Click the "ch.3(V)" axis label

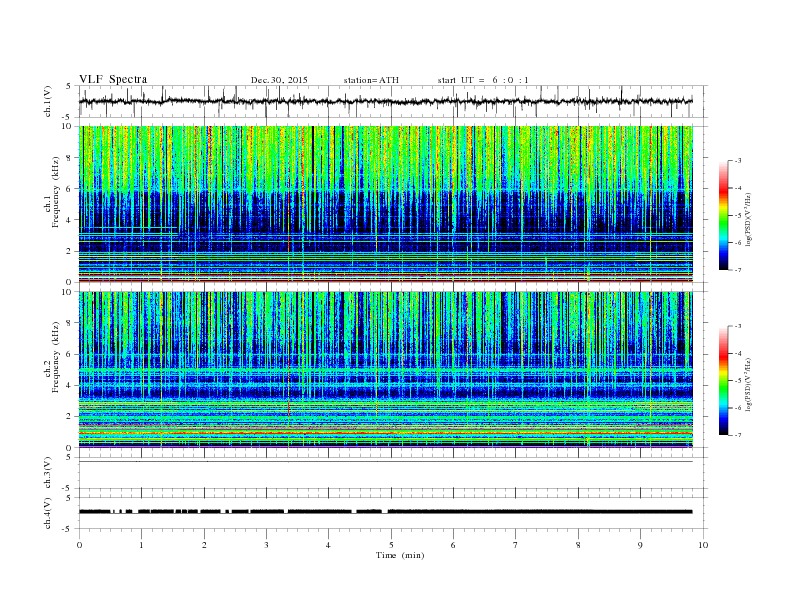(x=48, y=473)
